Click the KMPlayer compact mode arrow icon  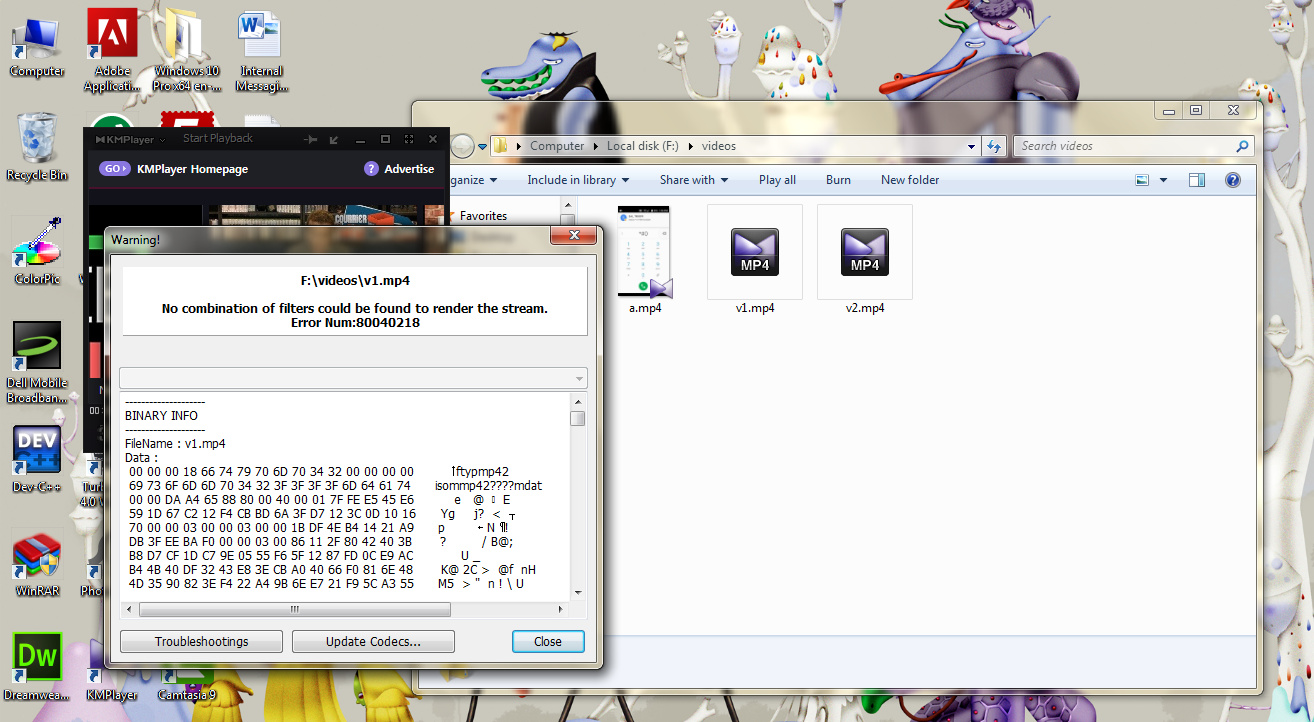click(x=334, y=139)
